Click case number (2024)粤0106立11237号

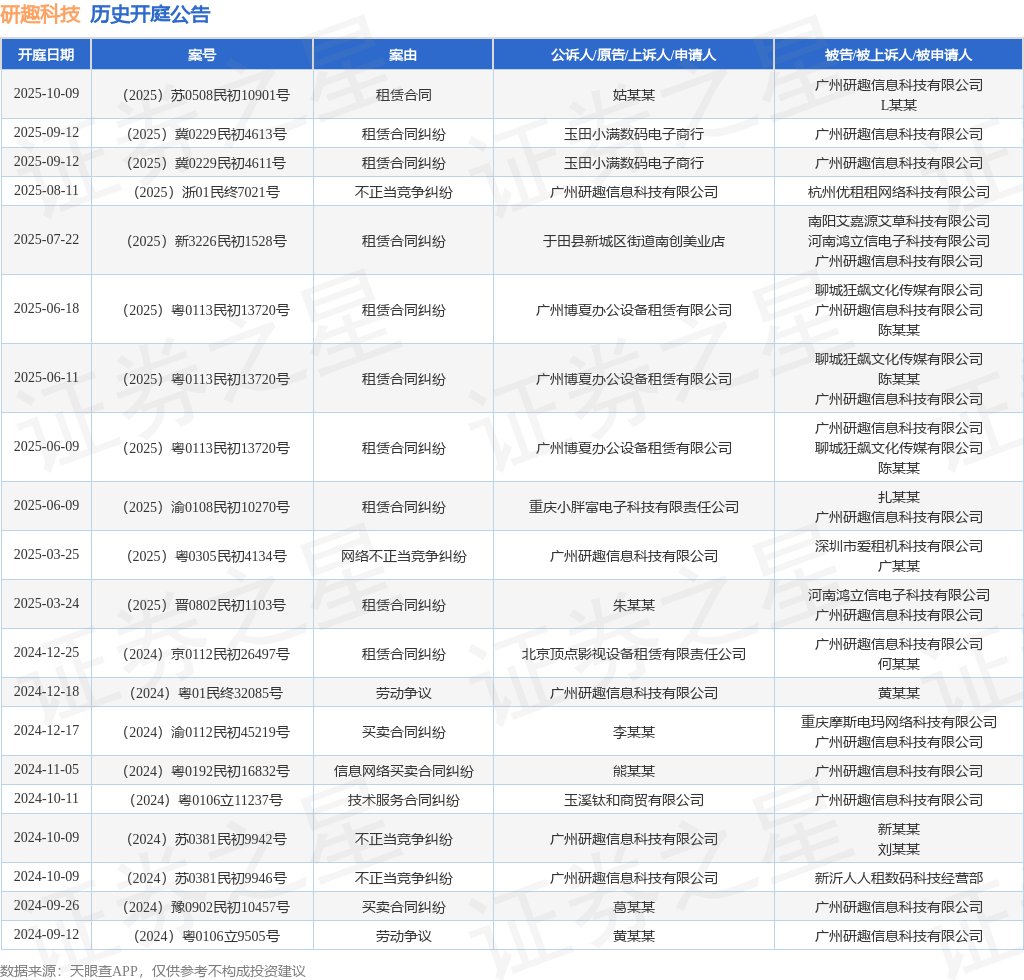[x=206, y=800]
